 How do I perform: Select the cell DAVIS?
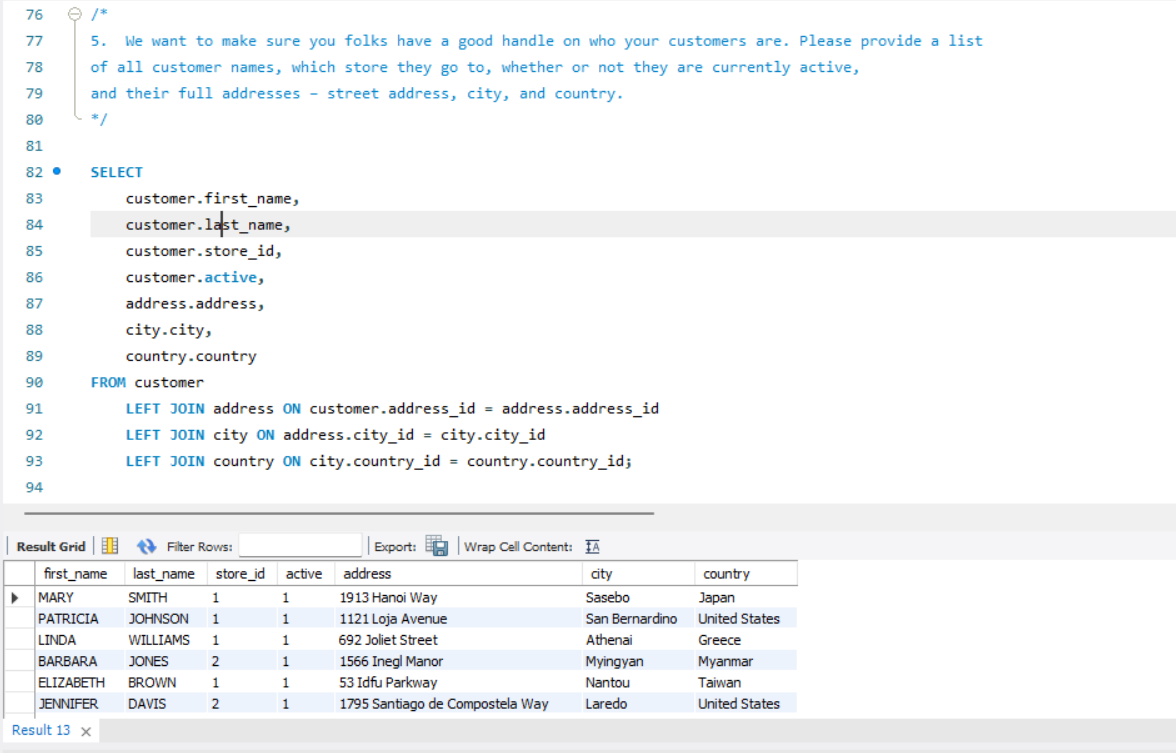tap(166, 704)
